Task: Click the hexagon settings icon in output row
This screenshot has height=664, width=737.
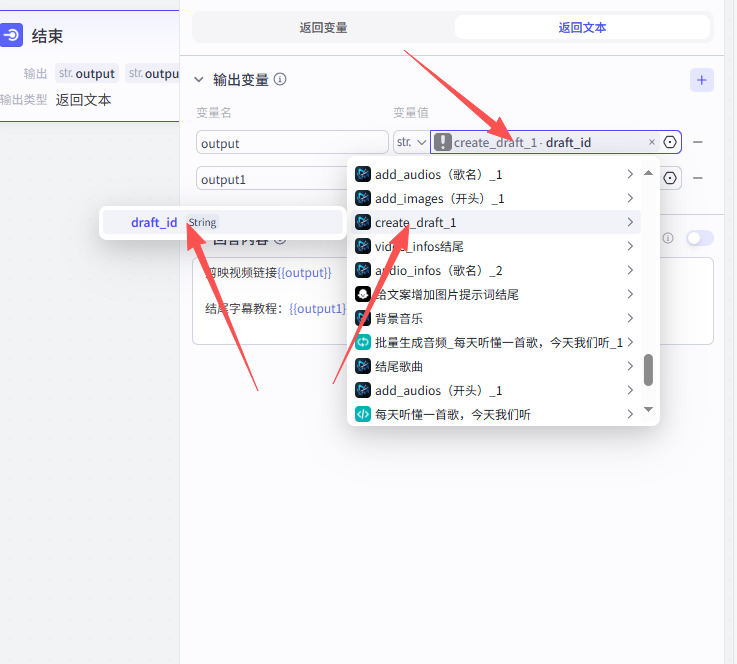Action: pos(670,142)
